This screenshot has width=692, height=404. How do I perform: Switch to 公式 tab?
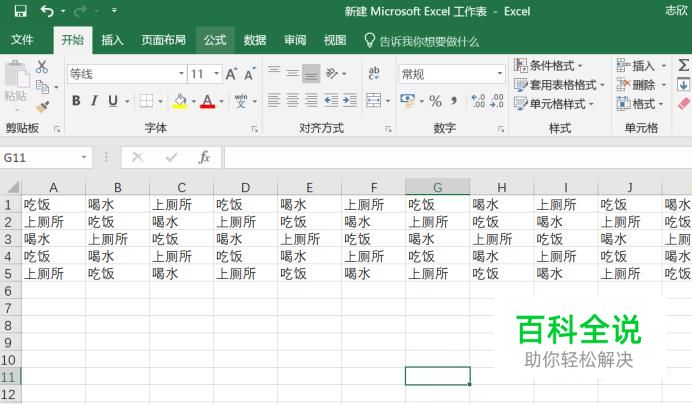pyautogui.click(x=215, y=40)
